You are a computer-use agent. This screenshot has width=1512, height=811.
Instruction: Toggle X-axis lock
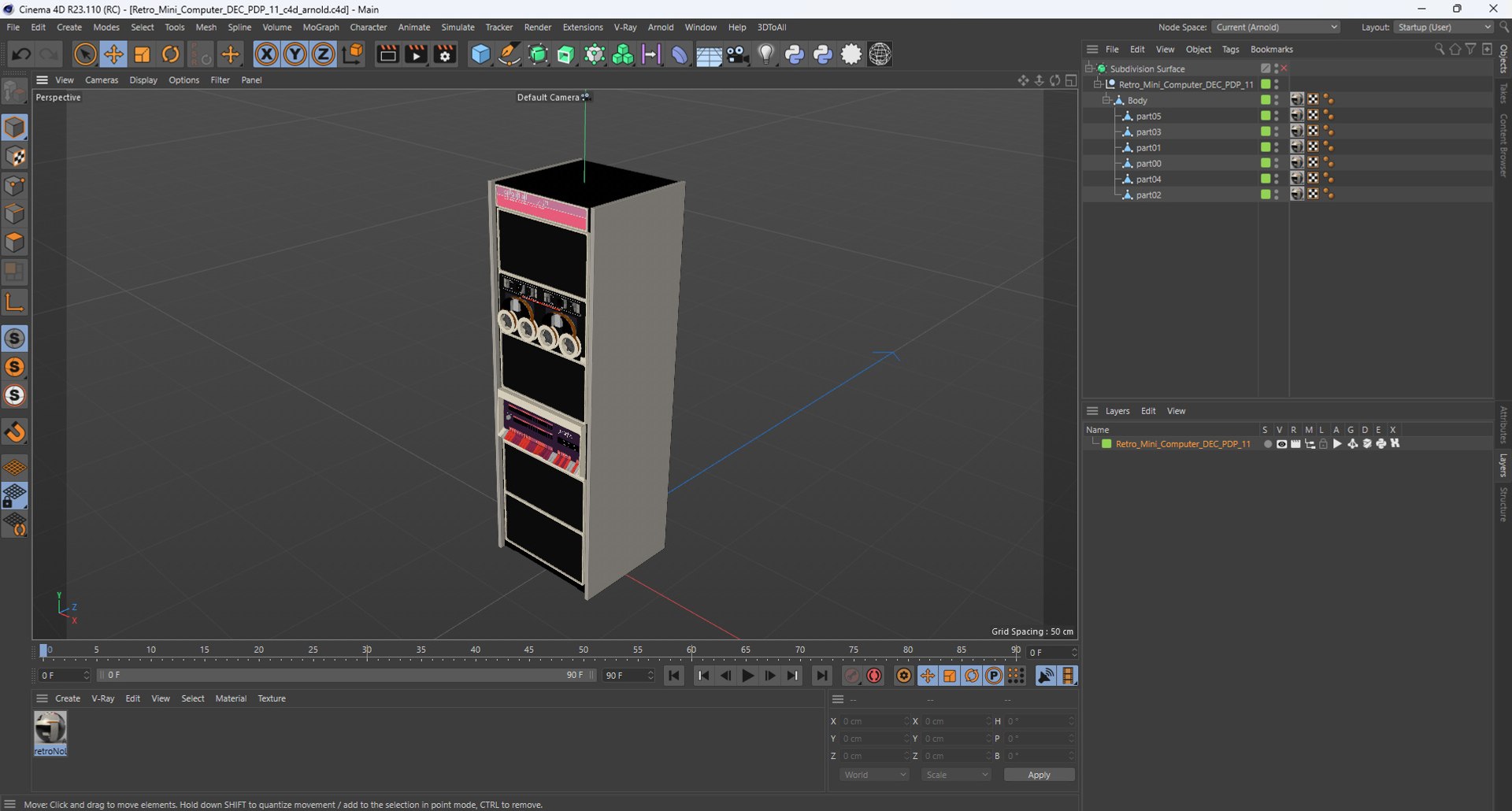click(266, 54)
